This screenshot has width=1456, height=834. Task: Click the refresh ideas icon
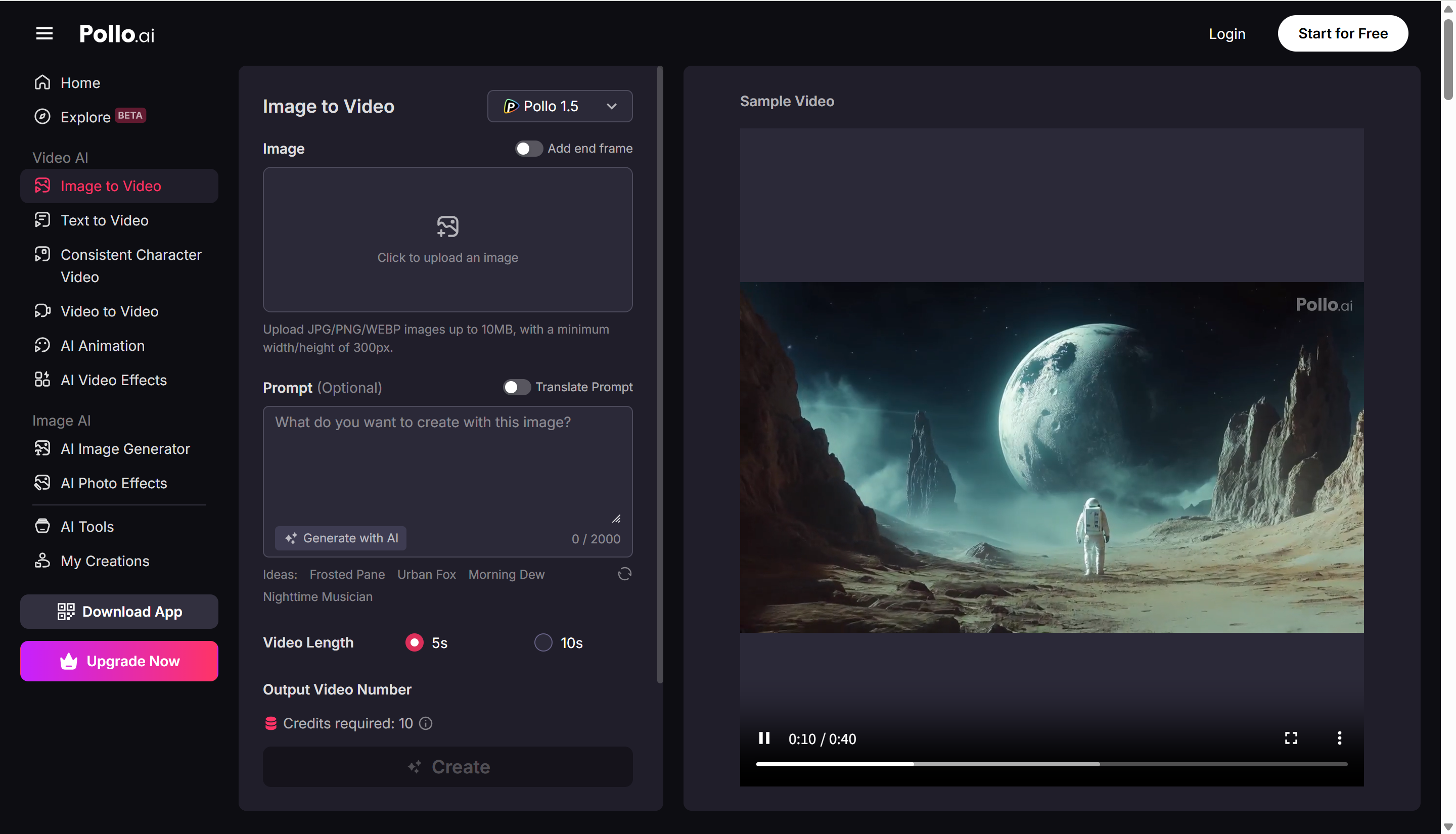[624, 574]
